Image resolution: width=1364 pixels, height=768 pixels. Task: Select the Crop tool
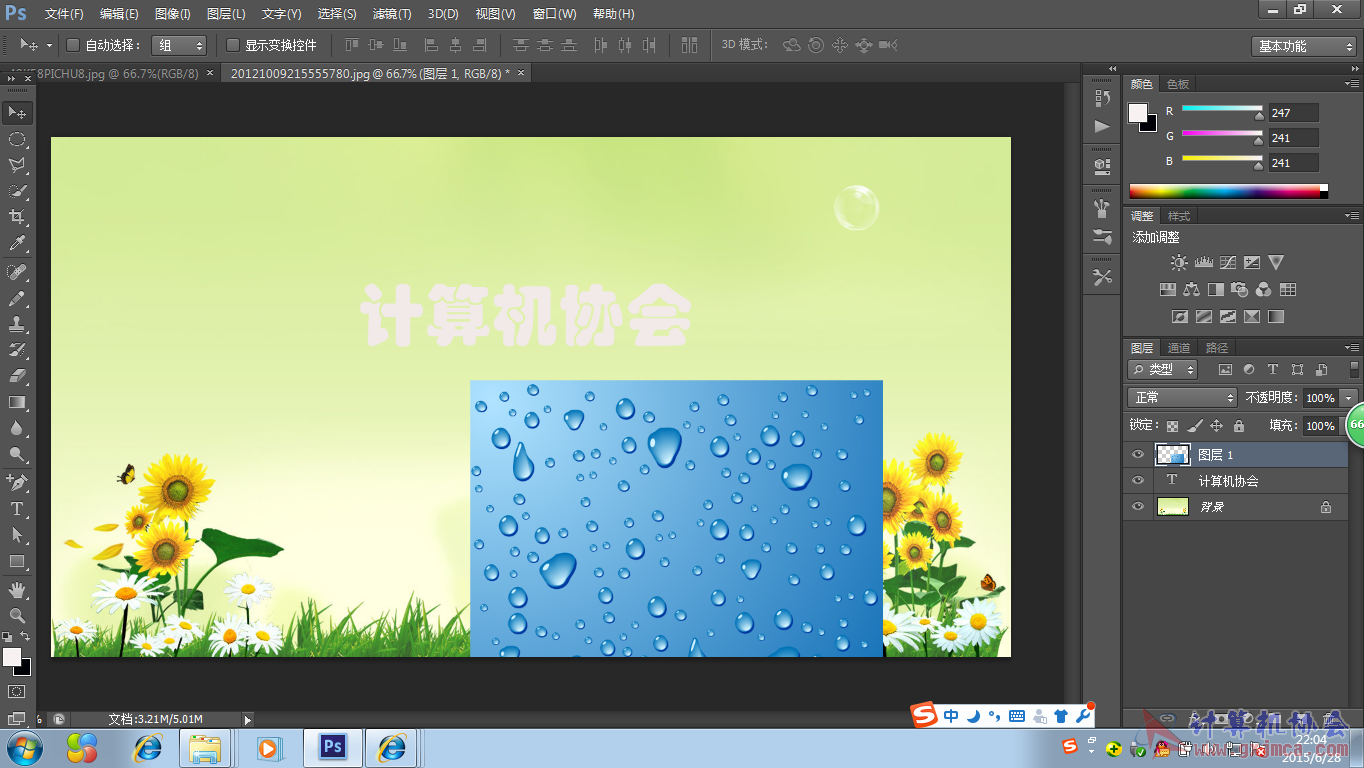[17, 217]
